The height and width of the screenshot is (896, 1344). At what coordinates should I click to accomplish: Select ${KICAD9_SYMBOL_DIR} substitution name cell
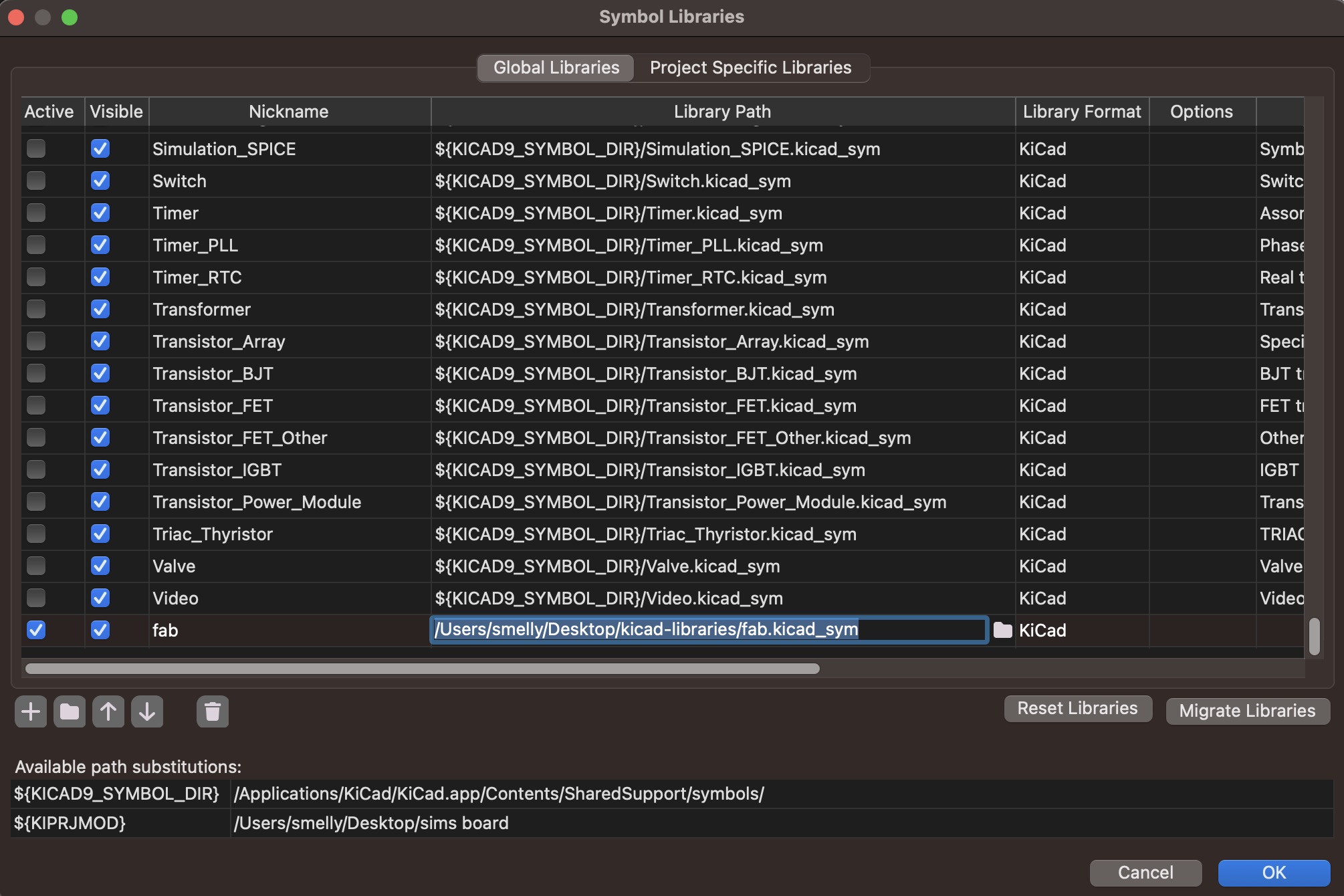(120, 794)
